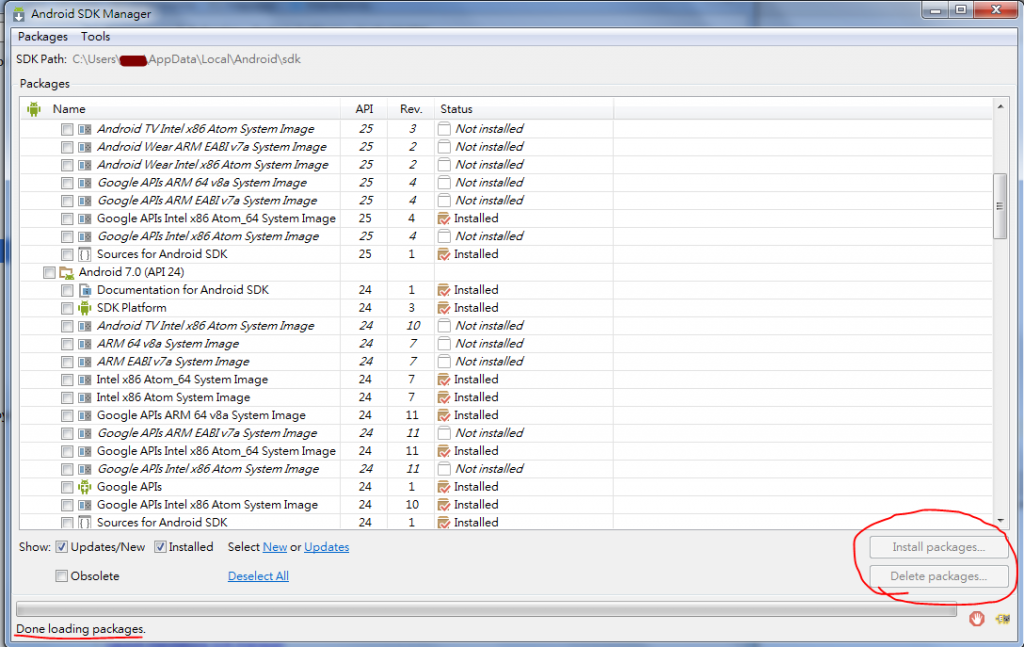Screen dimensions: 1024x647
Task: Click the vertical scrollbar thumb
Action: (x=1000, y=206)
